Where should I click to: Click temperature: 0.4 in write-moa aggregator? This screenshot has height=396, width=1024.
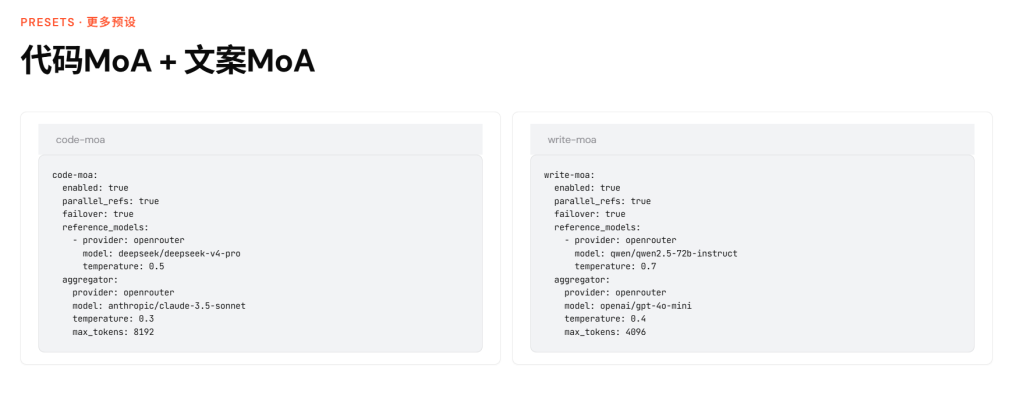click(605, 319)
